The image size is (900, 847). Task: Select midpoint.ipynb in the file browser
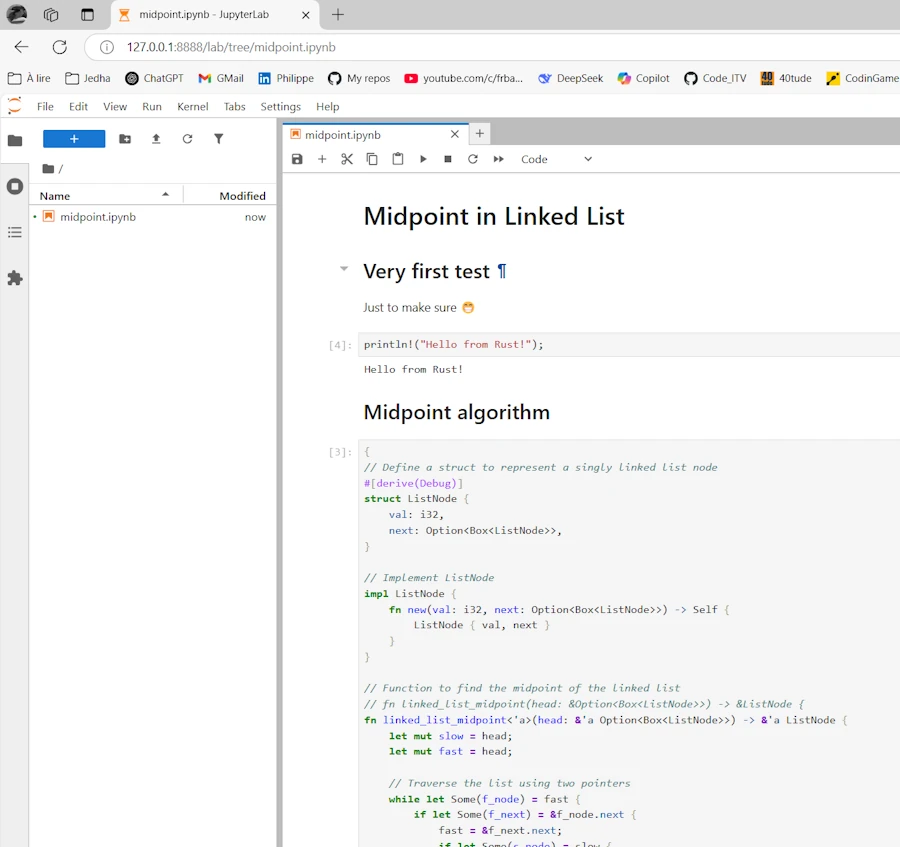coord(152,217)
